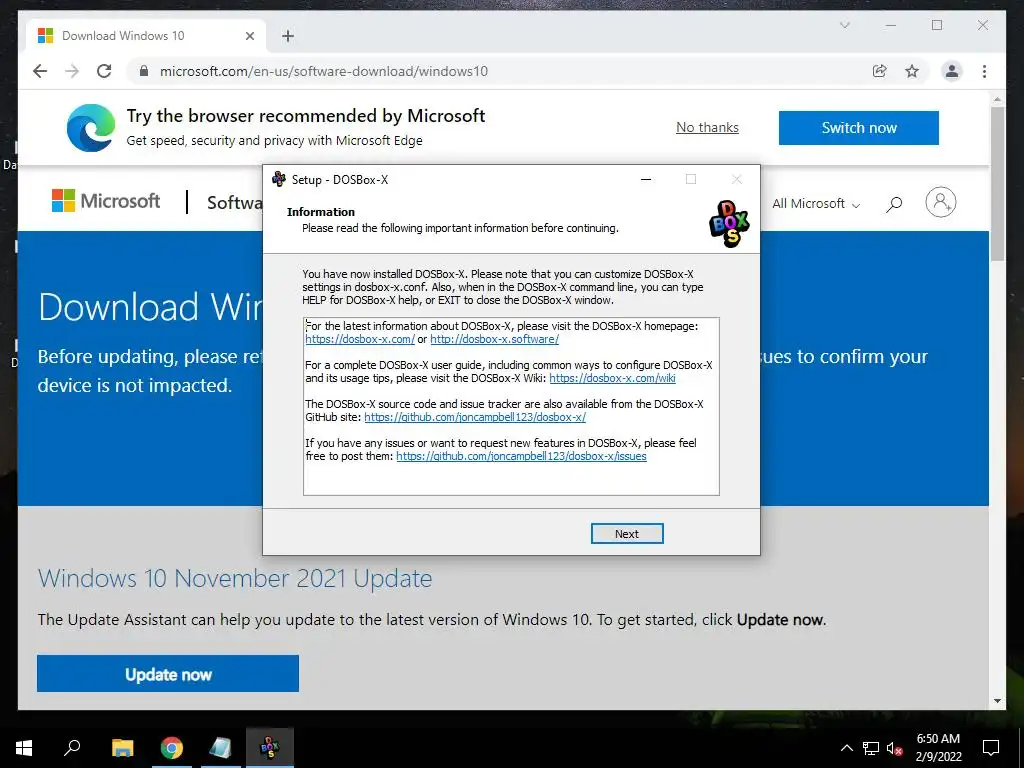Expand Chrome's tab search chevron

coord(844,25)
